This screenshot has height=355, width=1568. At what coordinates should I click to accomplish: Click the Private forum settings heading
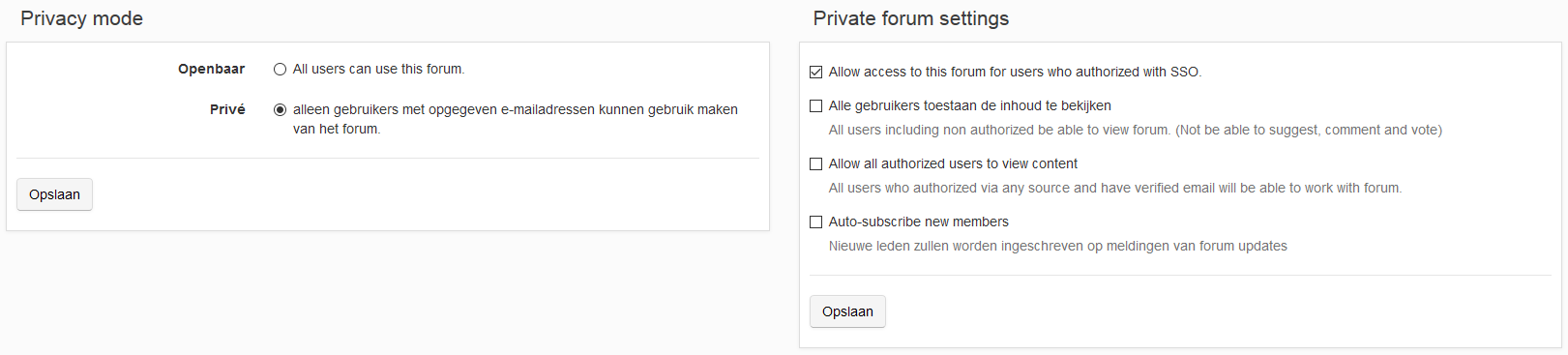(x=910, y=18)
